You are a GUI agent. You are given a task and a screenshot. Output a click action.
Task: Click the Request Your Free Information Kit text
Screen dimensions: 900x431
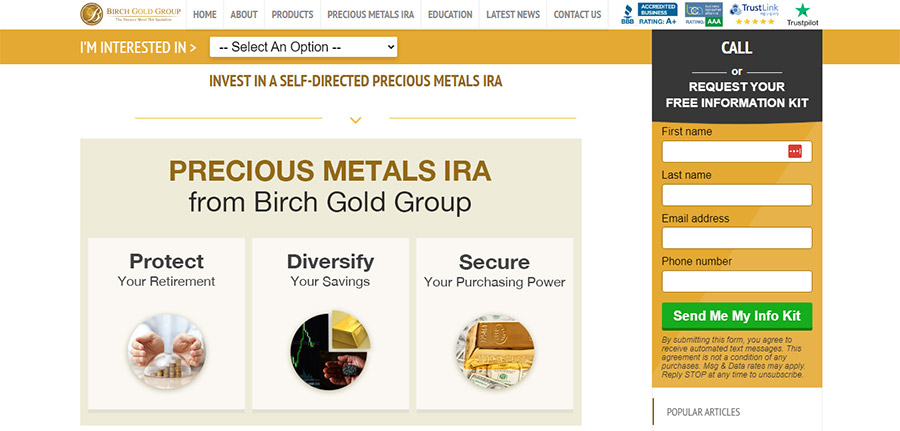[736, 95]
